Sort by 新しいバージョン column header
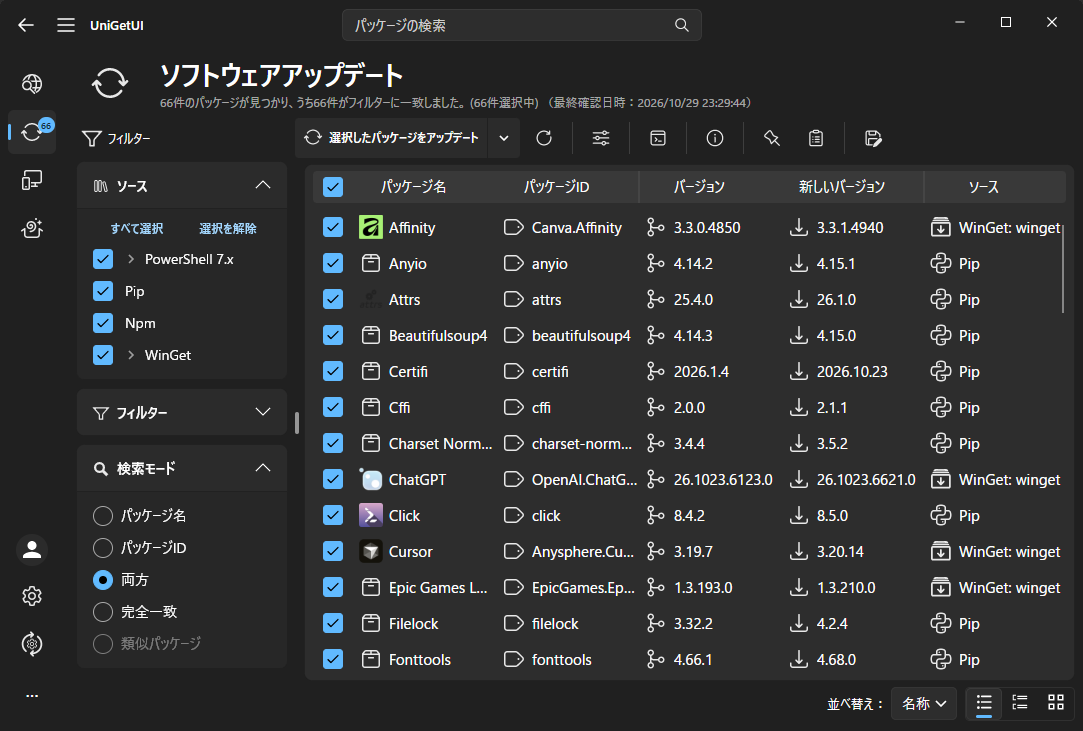 point(842,187)
